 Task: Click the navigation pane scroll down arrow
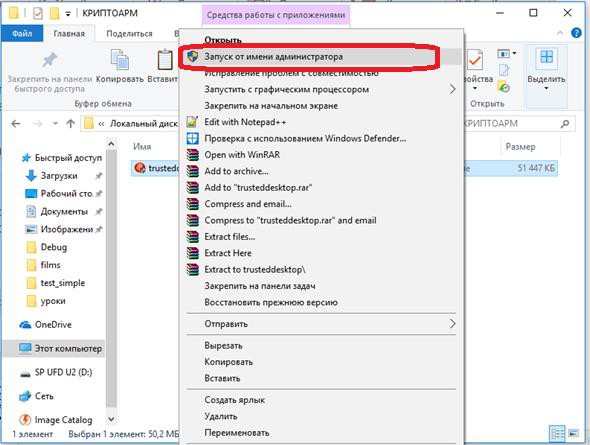point(111,419)
